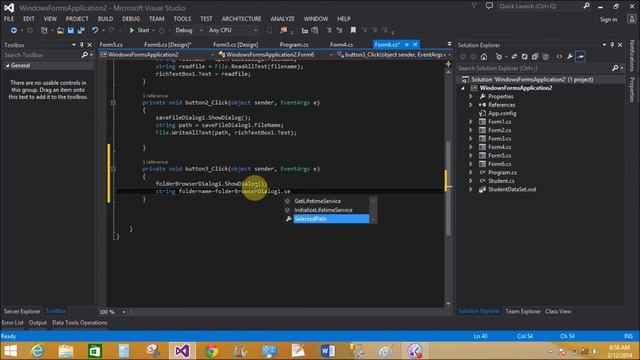Click Solution Explorer Home icon
The width and height of the screenshot is (640, 360).
(x=484, y=57)
